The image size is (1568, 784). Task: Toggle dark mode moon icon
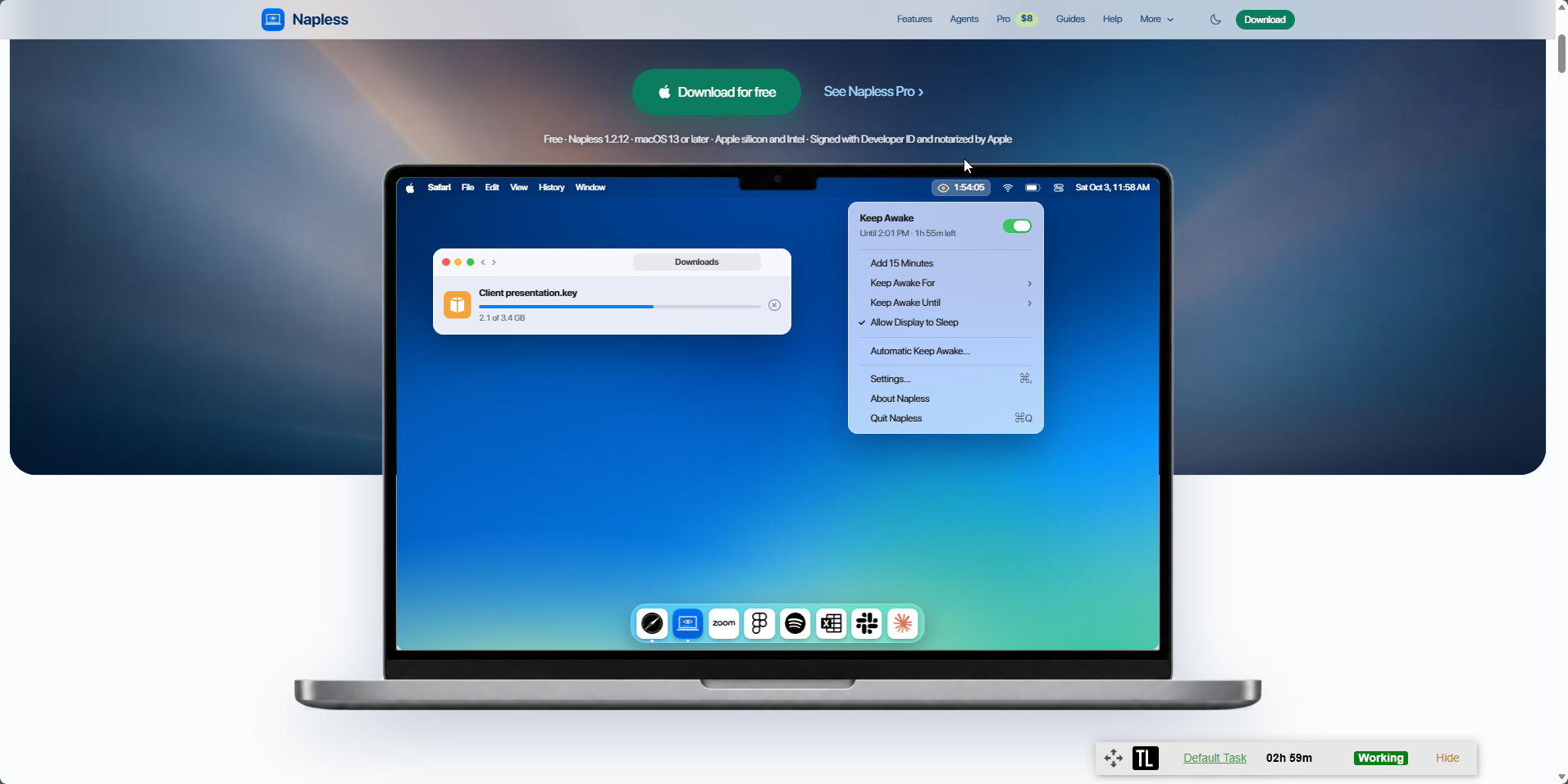coord(1215,20)
